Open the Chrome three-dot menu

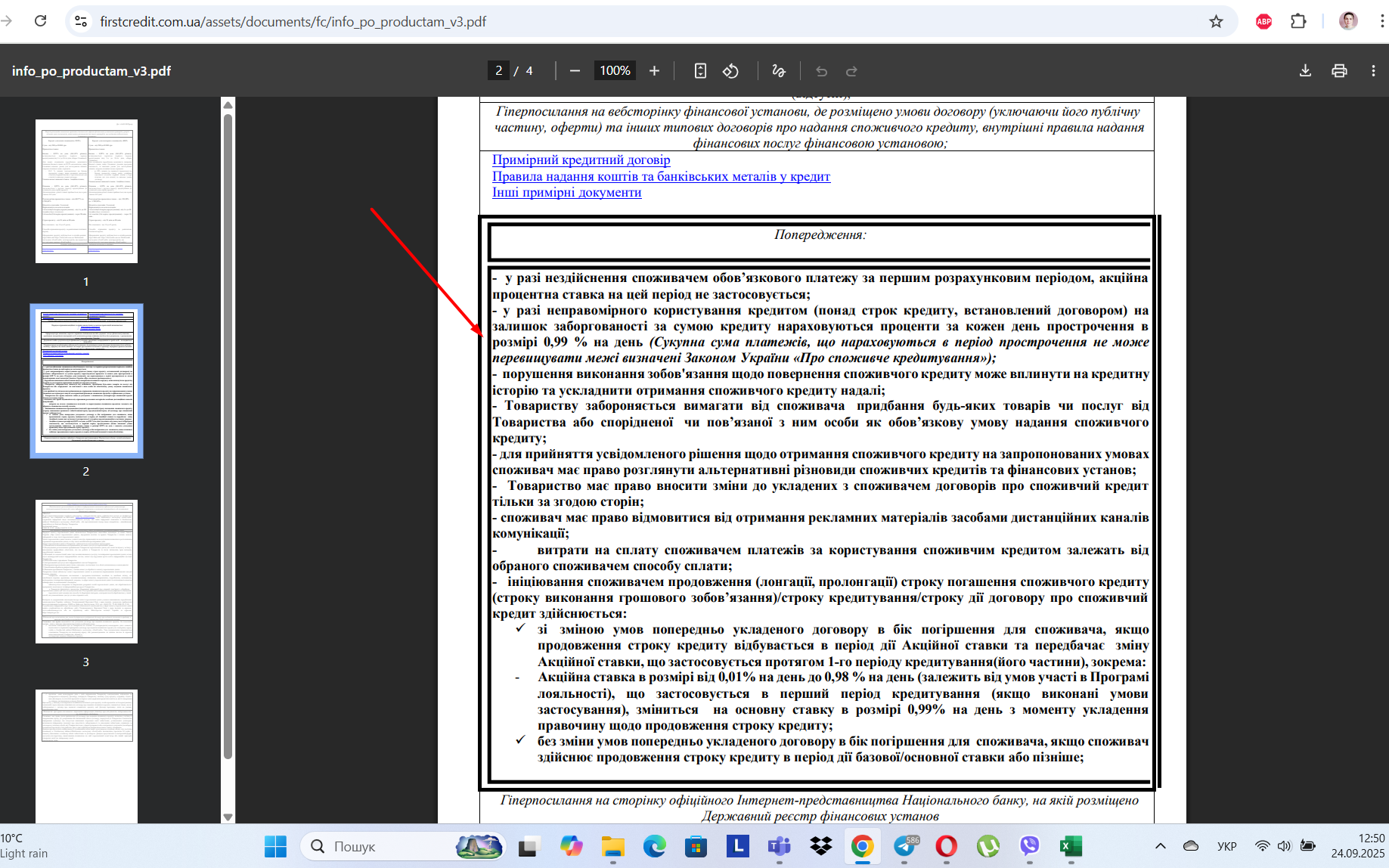click(1382, 21)
